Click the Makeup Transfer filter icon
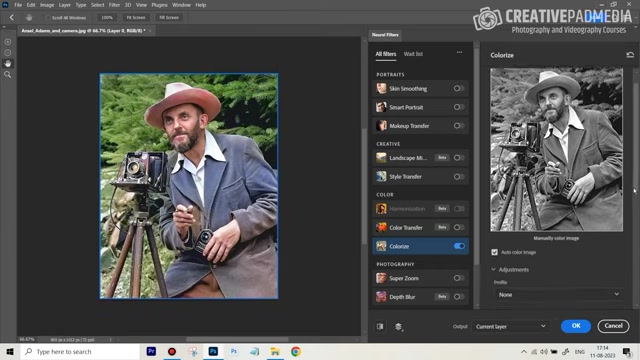The image size is (640, 360). (x=381, y=126)
